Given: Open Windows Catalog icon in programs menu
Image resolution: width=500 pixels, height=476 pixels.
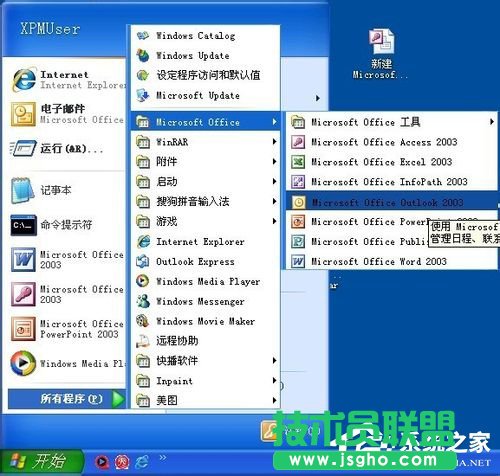Looking at the screenshot, I should click(143, 36).
